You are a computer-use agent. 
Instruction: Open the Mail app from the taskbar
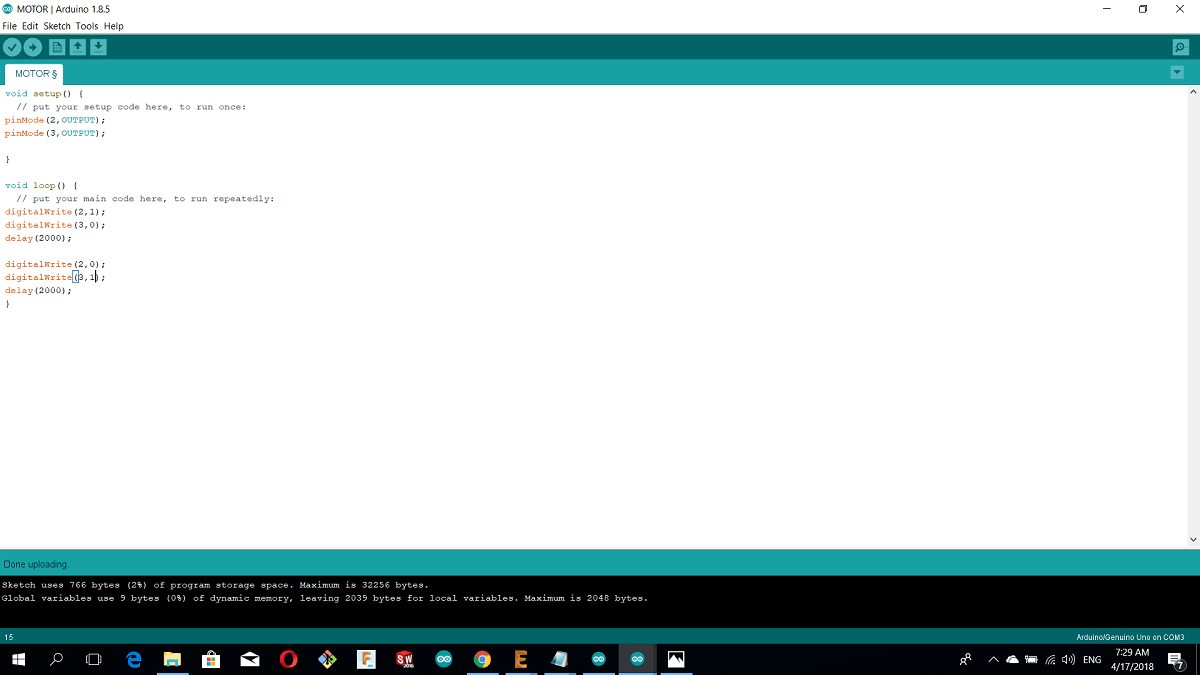point(250,659)
